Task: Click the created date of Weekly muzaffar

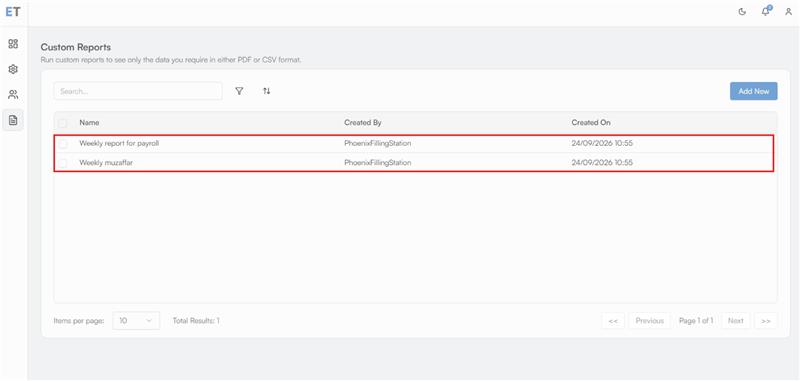Action: pos(602,163)
